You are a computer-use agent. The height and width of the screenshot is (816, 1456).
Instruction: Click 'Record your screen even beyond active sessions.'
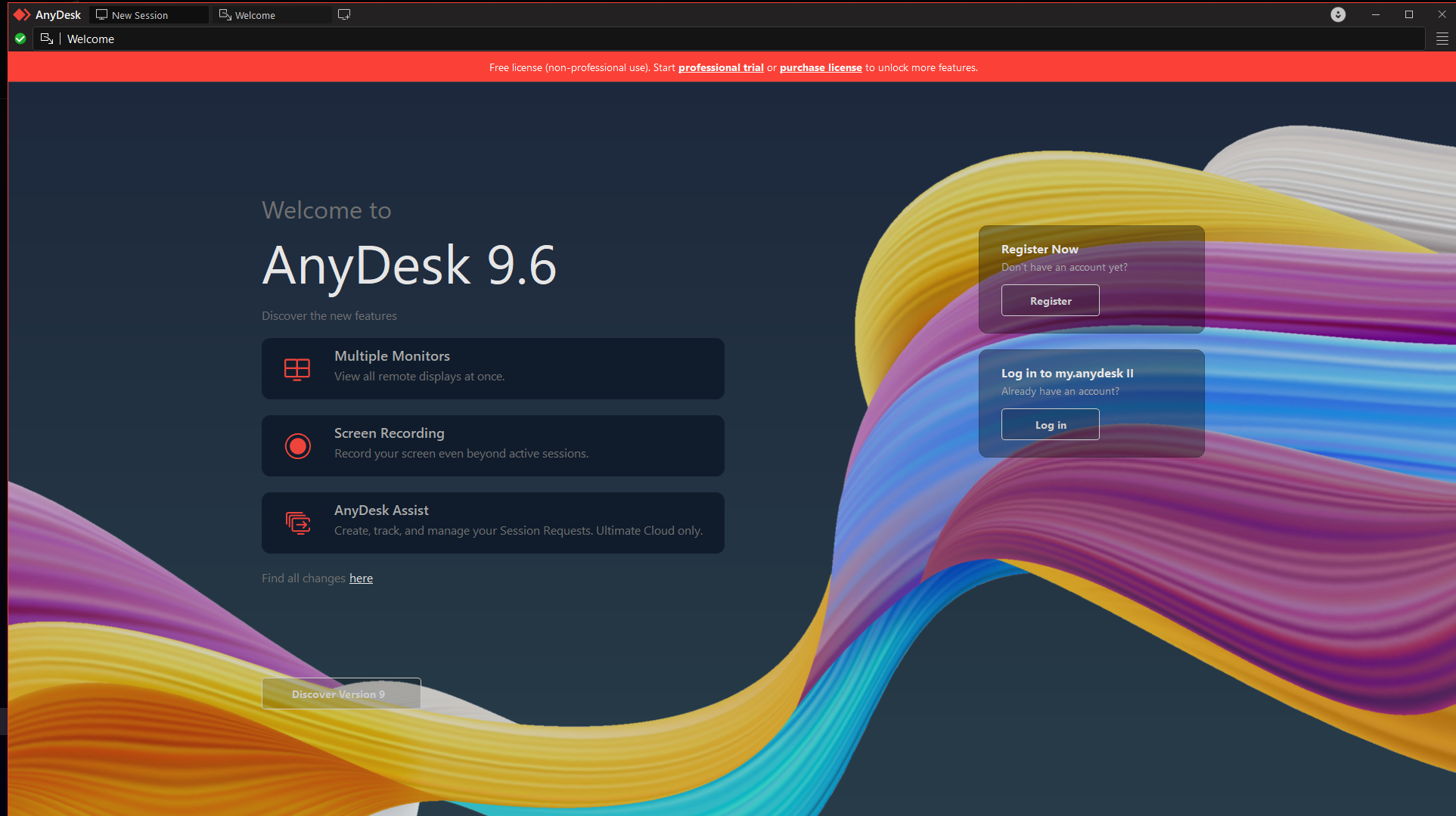[x=461, y=454]
